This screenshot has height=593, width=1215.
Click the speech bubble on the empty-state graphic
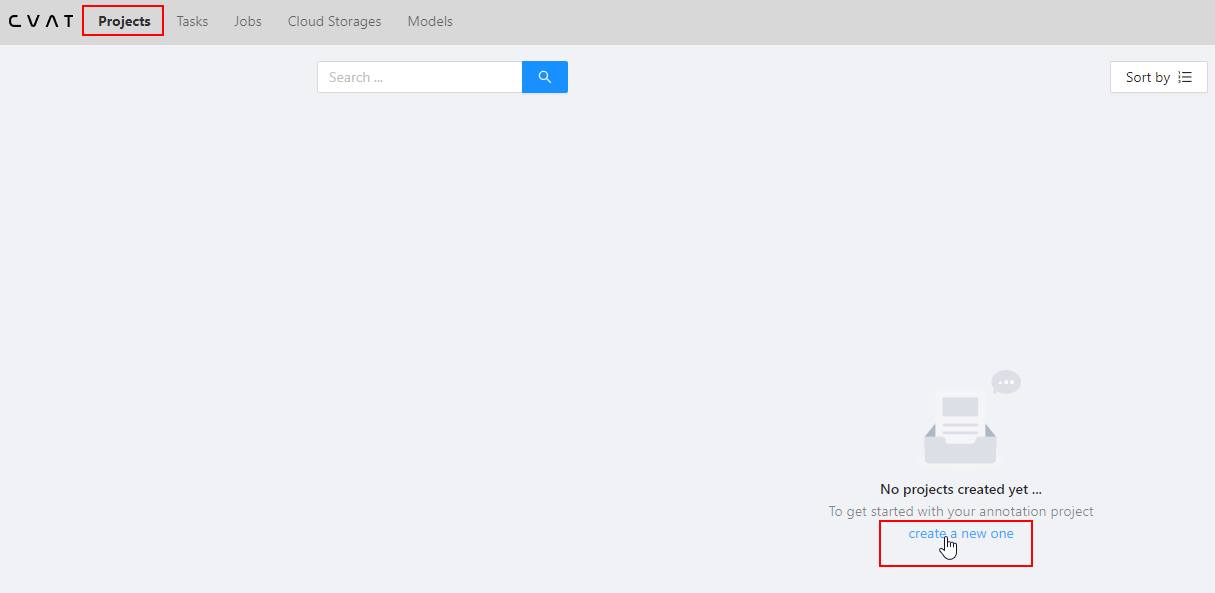click(x=1006, y=381)
